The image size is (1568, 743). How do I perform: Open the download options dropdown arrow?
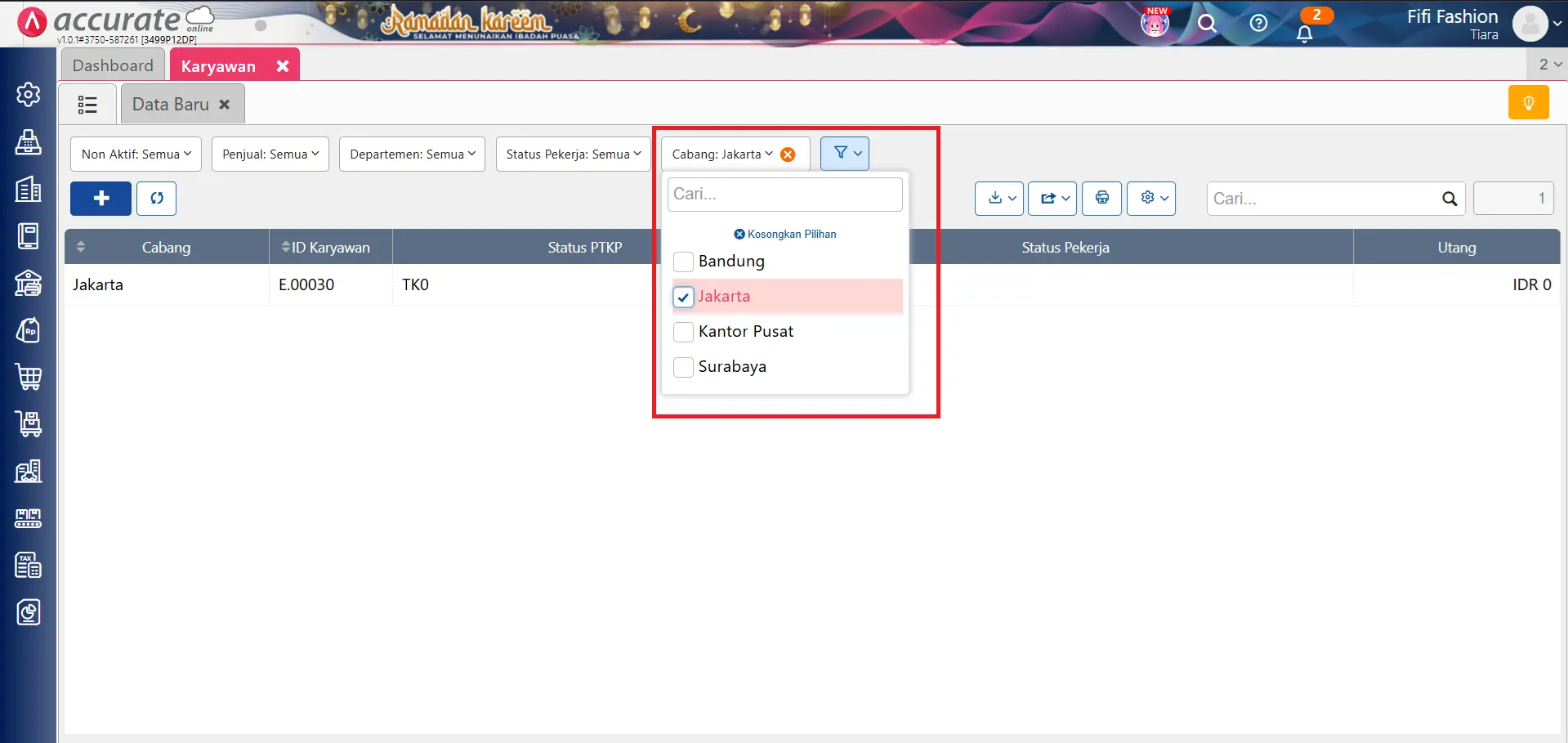(1012, 198)
